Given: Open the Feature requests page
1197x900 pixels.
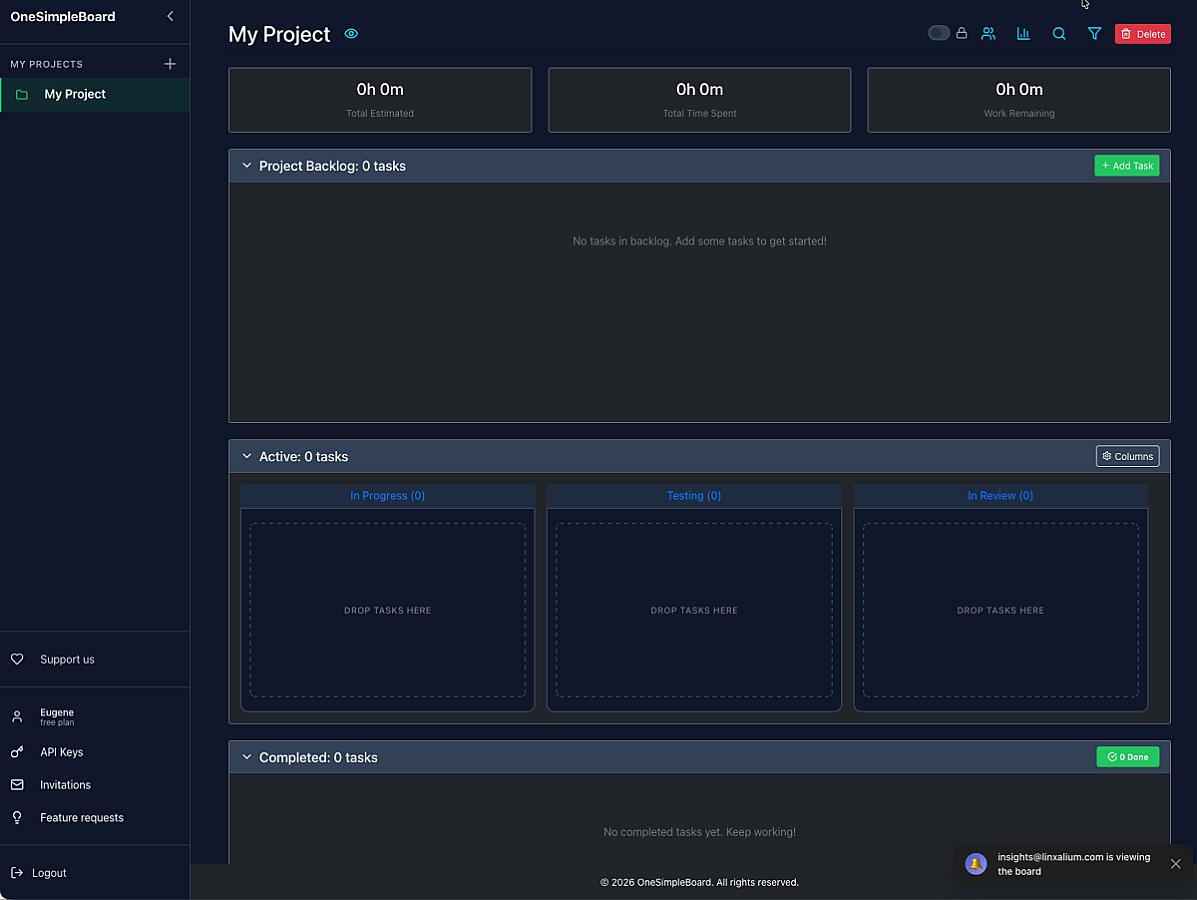Looking at the screenshot, I should [82, 818].
